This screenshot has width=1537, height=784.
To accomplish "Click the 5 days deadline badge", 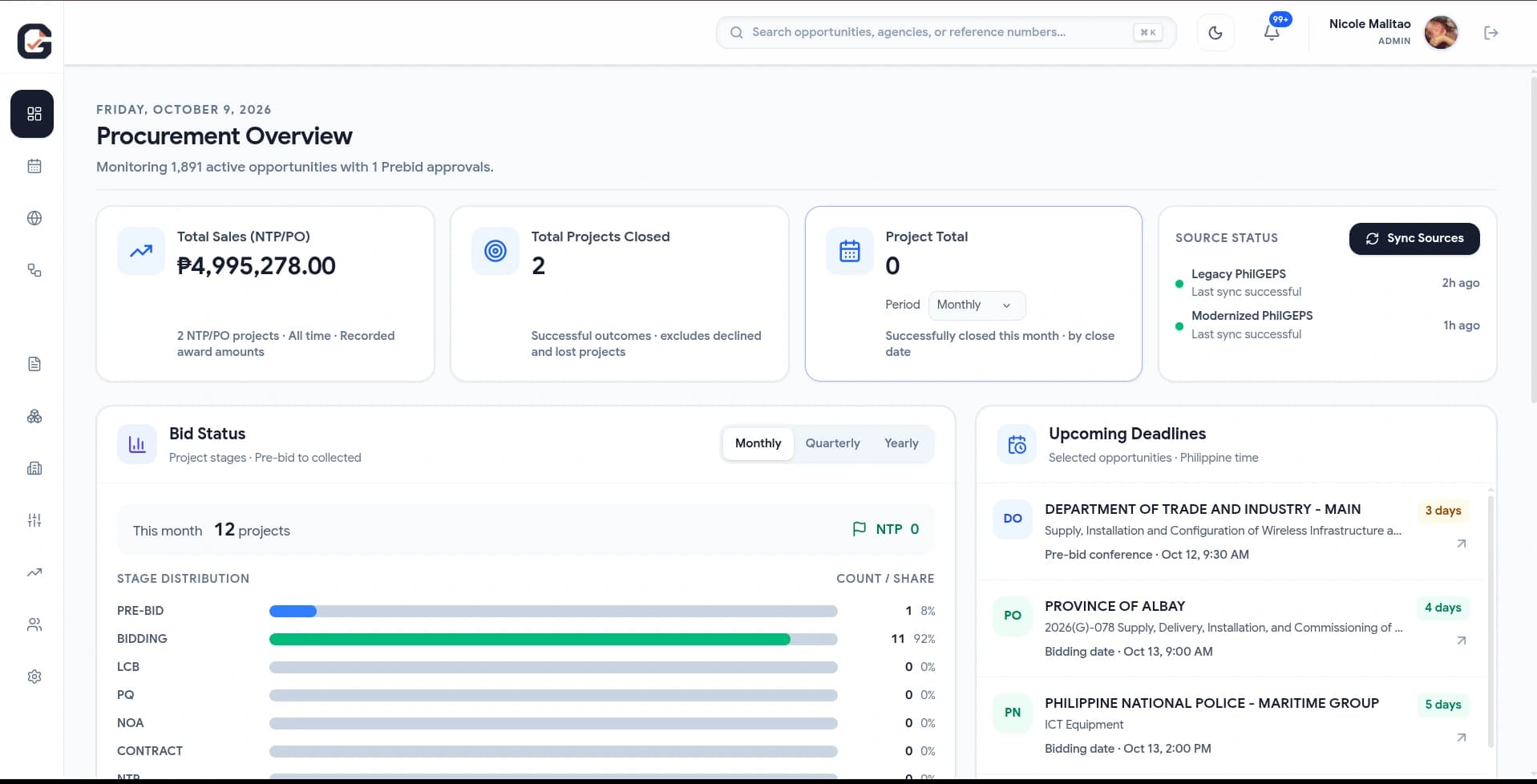I will point(1442,705).
